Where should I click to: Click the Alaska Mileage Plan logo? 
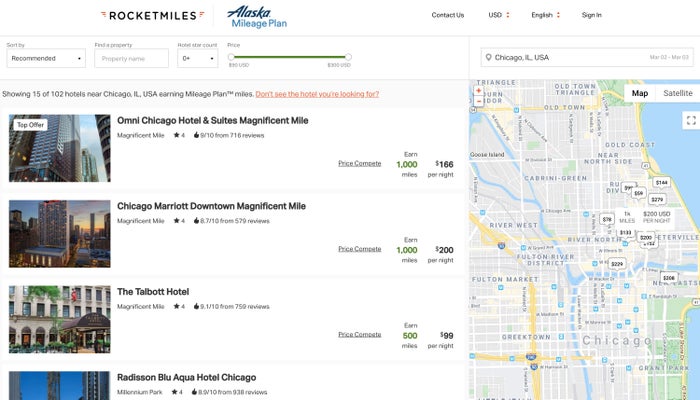258,17
